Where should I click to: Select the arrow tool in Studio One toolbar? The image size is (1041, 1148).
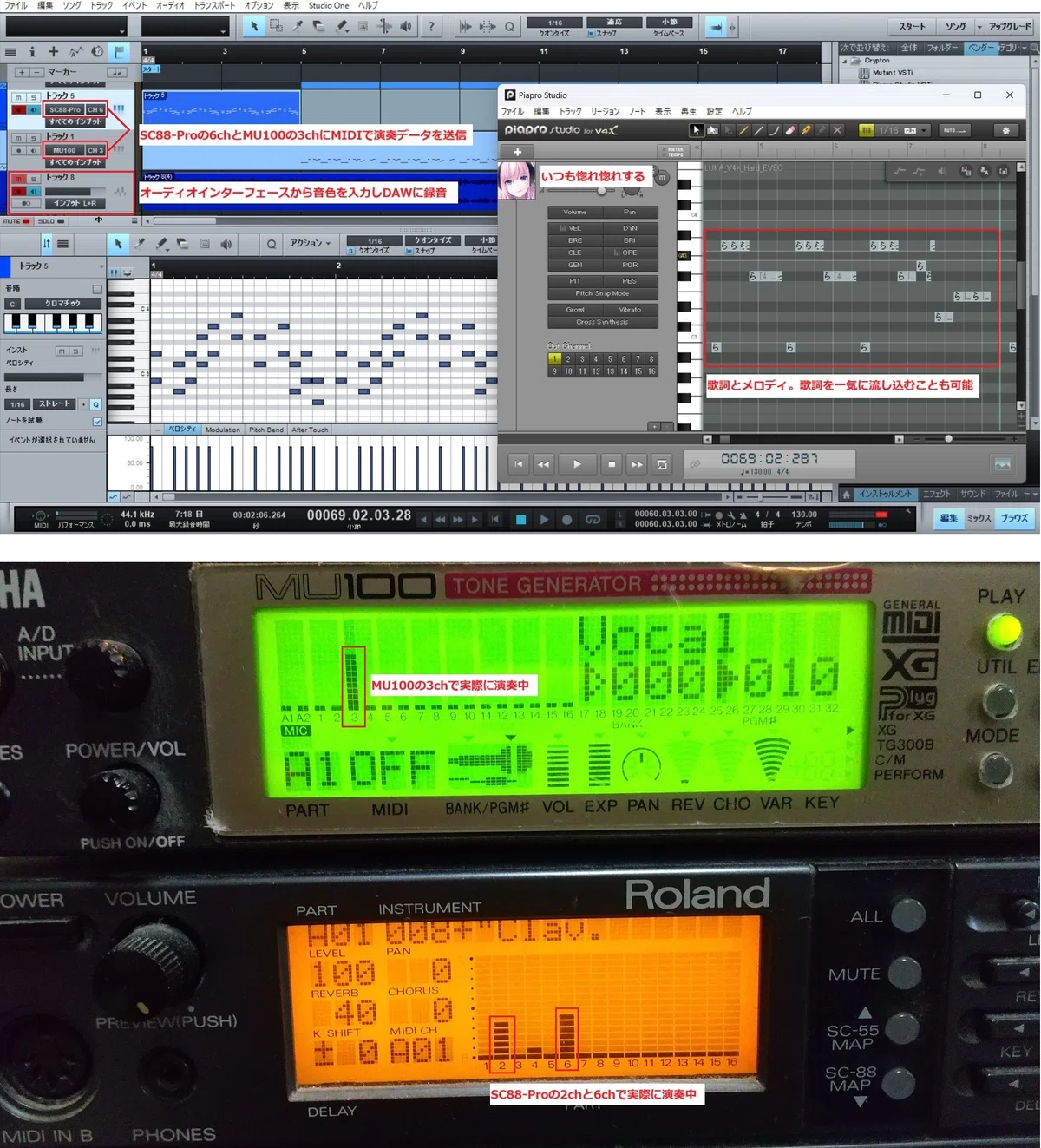(254, 27)
